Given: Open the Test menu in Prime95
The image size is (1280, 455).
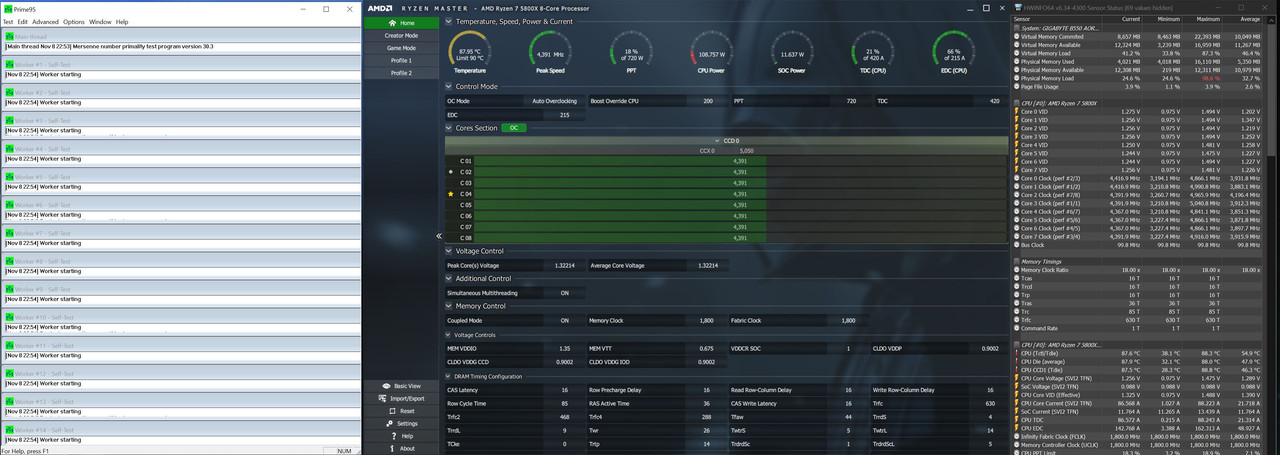Looking at the screenshot, I should click(x=9, y=21).
